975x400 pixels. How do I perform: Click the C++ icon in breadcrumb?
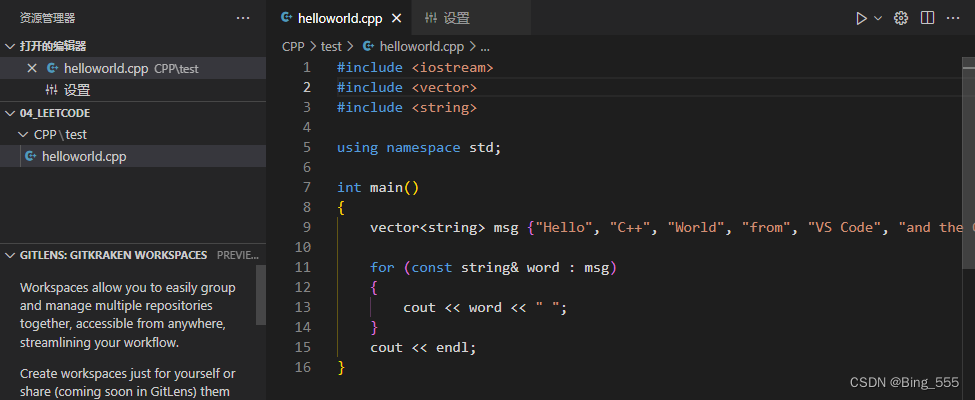(x=368, y=46)
